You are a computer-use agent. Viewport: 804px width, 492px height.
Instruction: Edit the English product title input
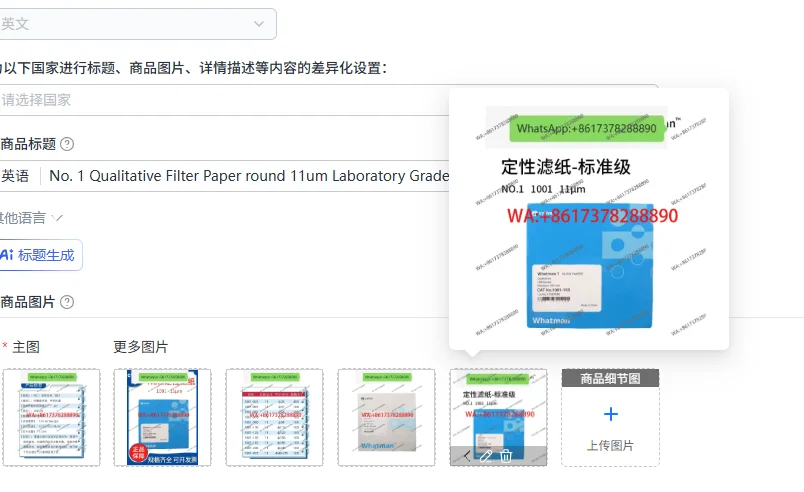(249, 176)
